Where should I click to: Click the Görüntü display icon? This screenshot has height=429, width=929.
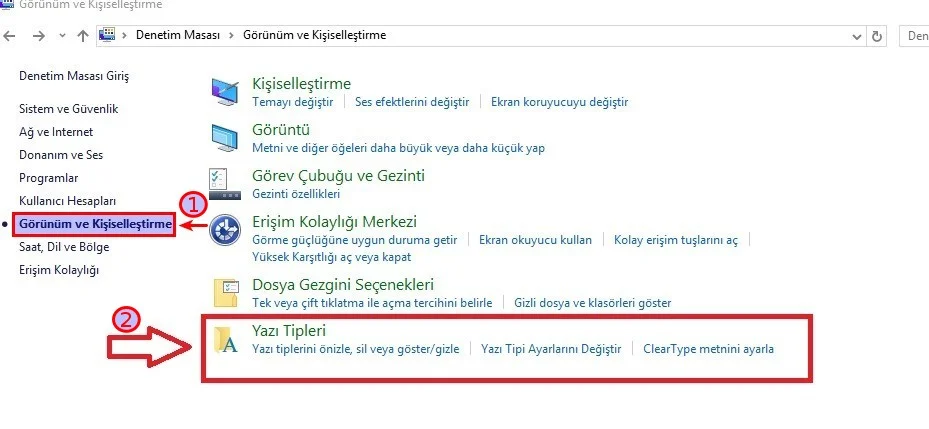225,138
